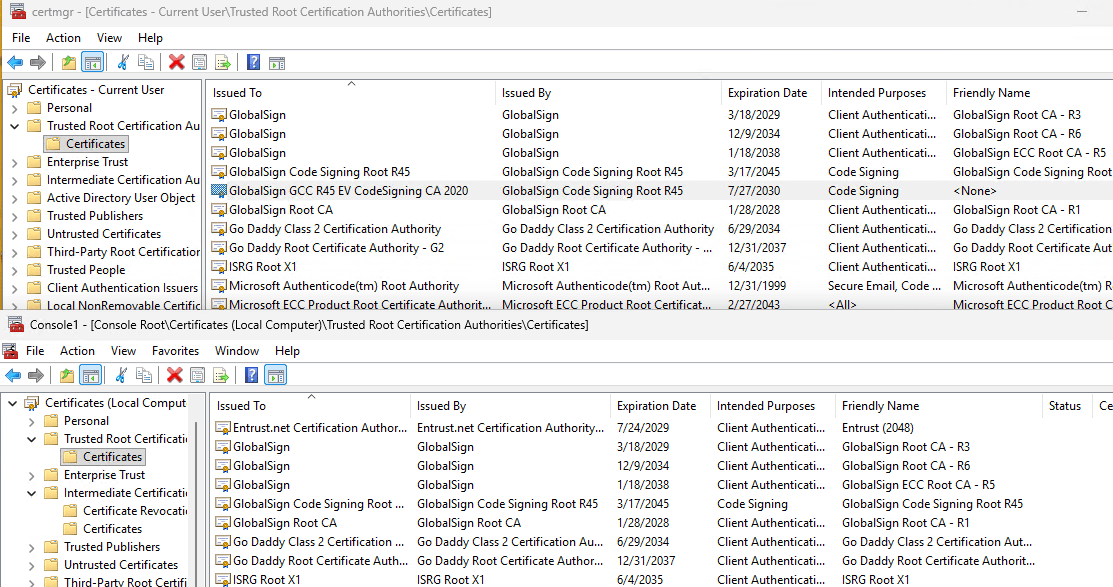Expand Enterprise Trust in Console1 tree

pos(31,475)
